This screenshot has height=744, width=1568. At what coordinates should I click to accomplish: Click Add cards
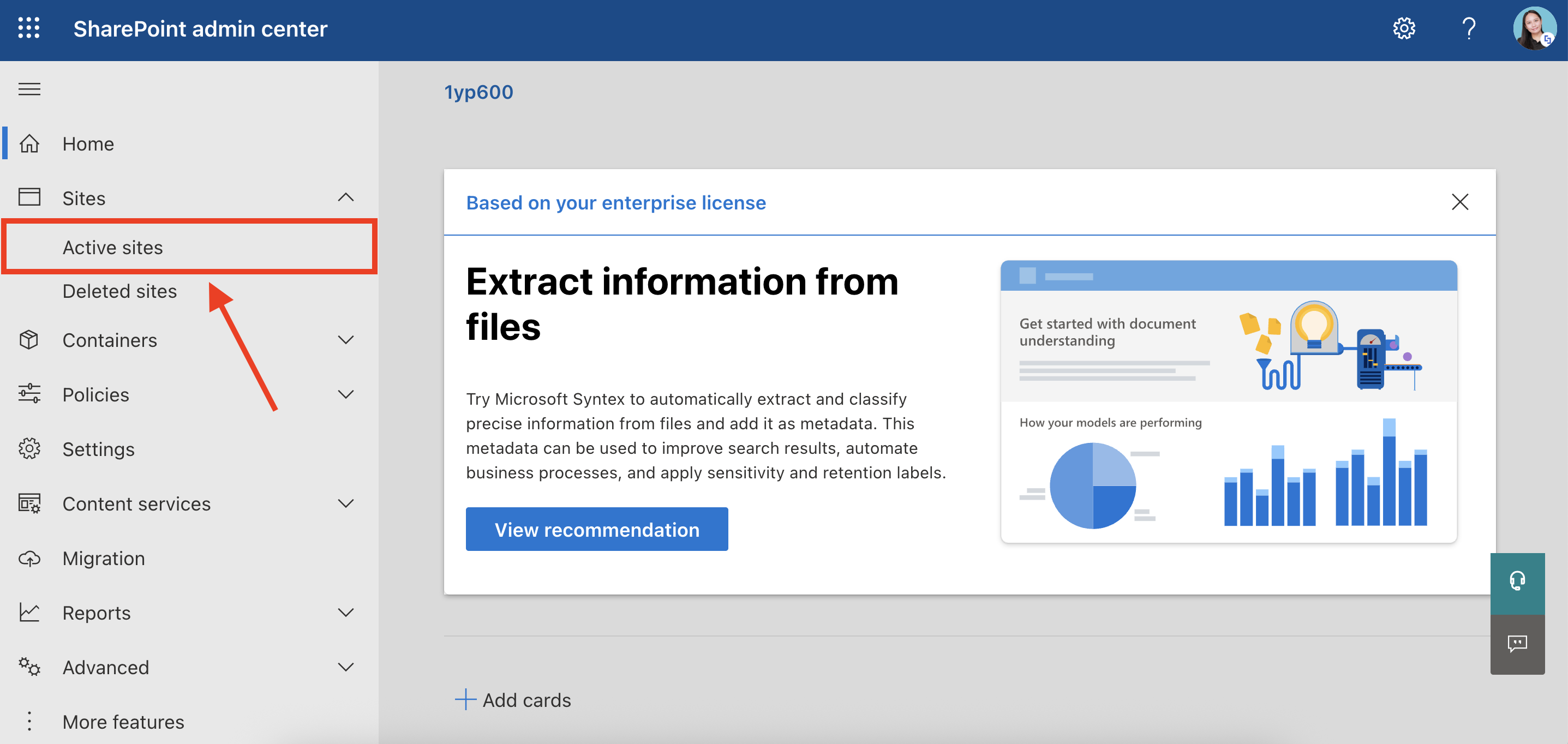point(514,700)
